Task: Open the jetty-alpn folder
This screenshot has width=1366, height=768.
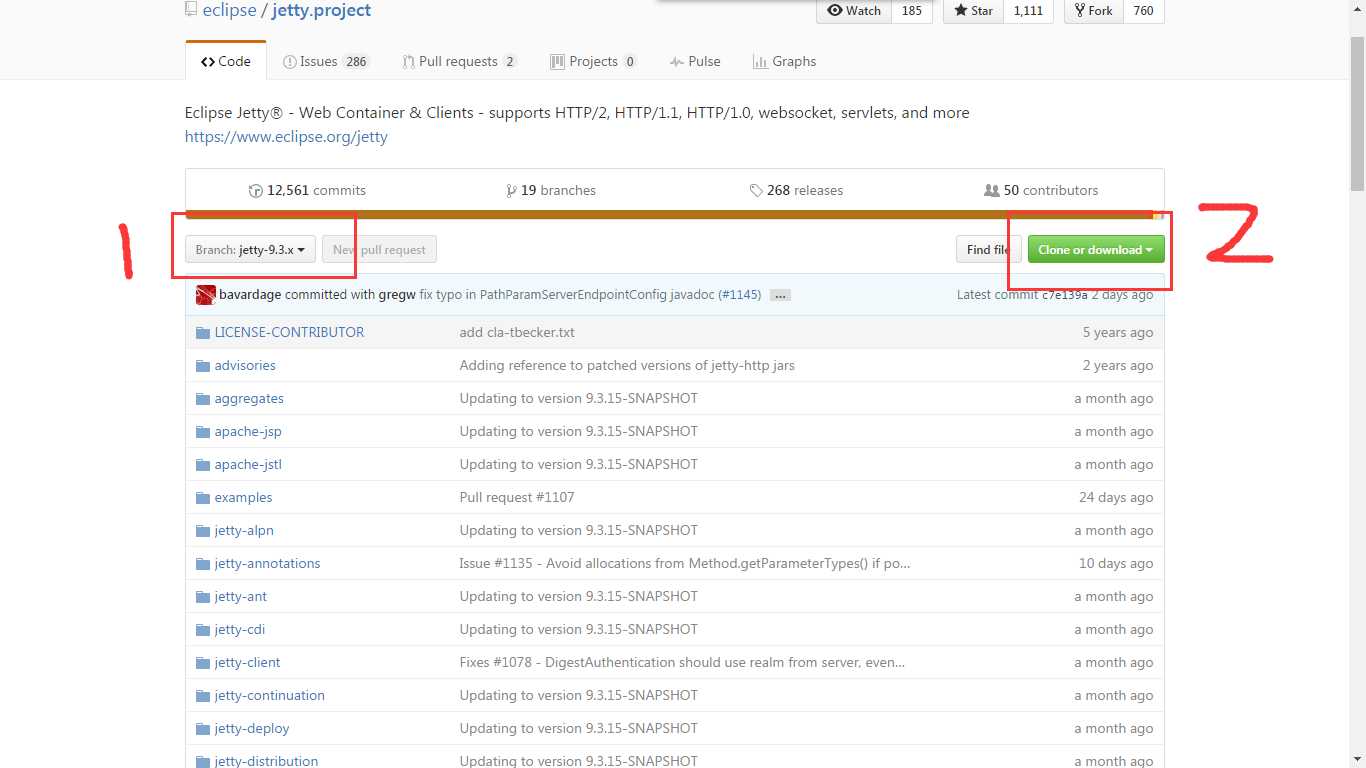Action: pos(244,530)
